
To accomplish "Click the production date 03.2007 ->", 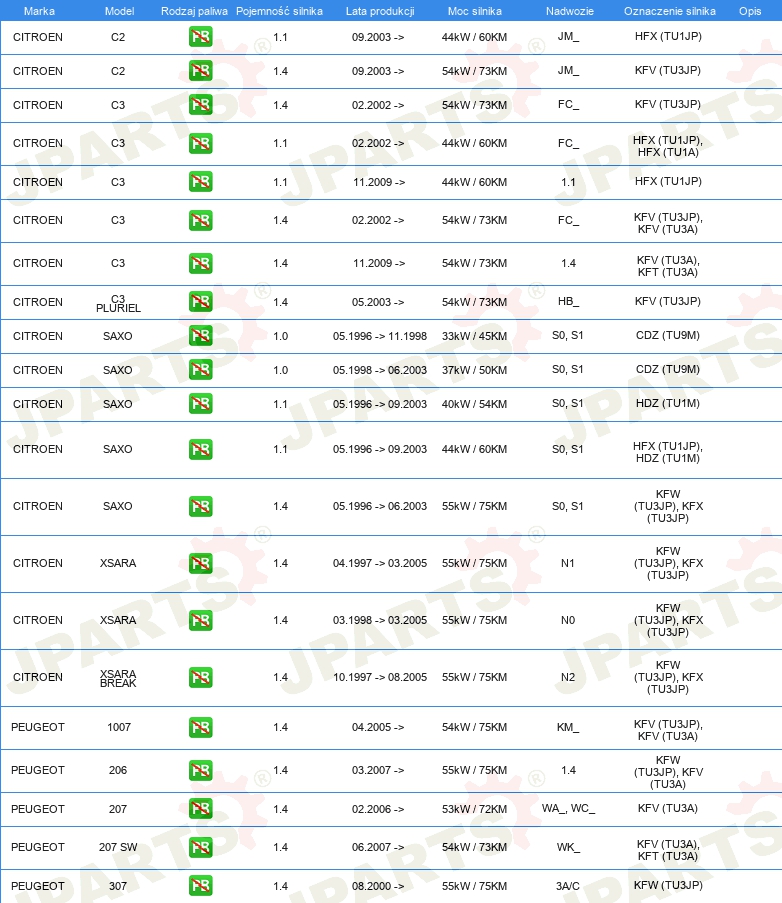I will (378, 770).
